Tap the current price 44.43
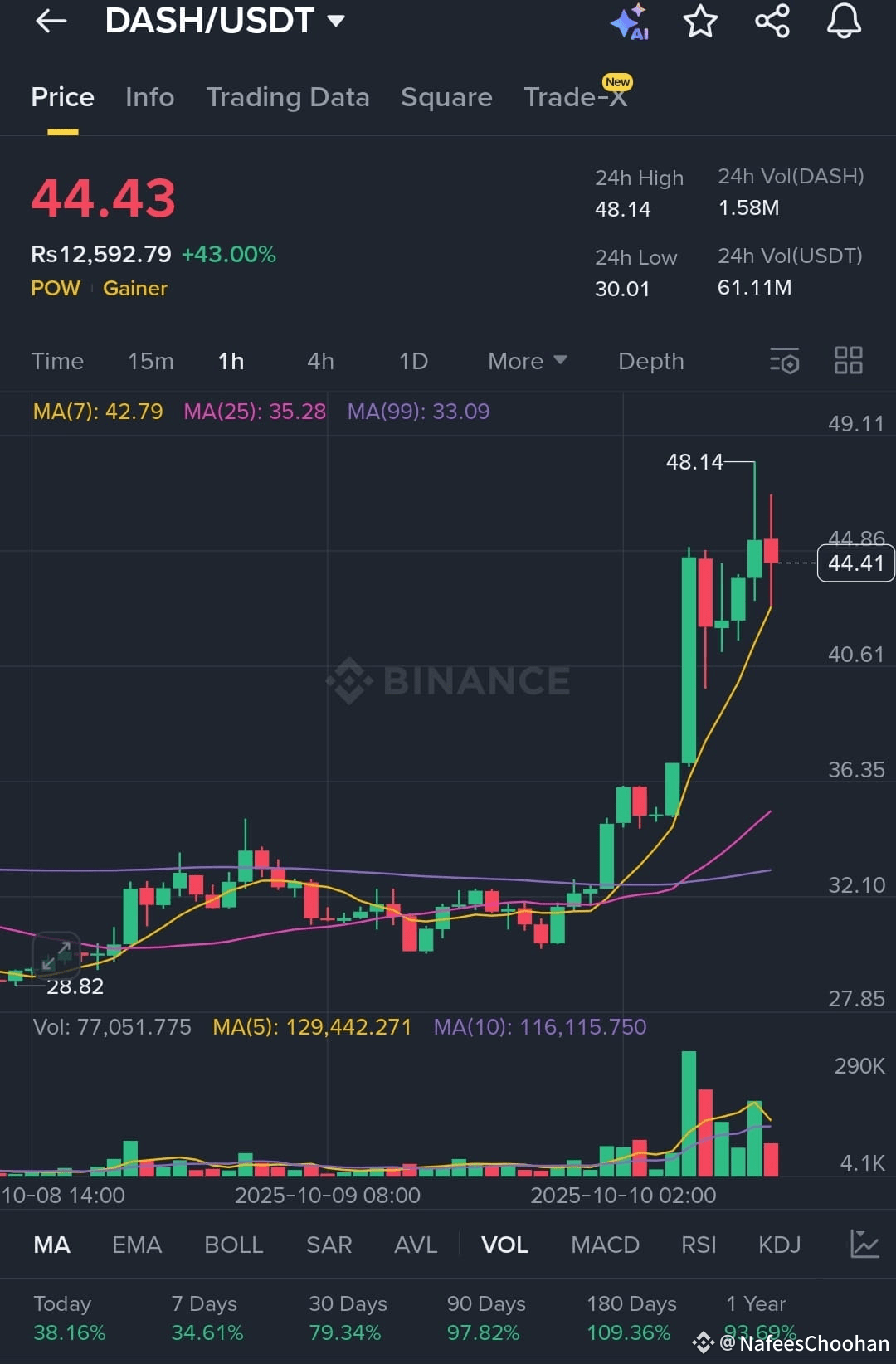896x1364 pixels. 103,198
